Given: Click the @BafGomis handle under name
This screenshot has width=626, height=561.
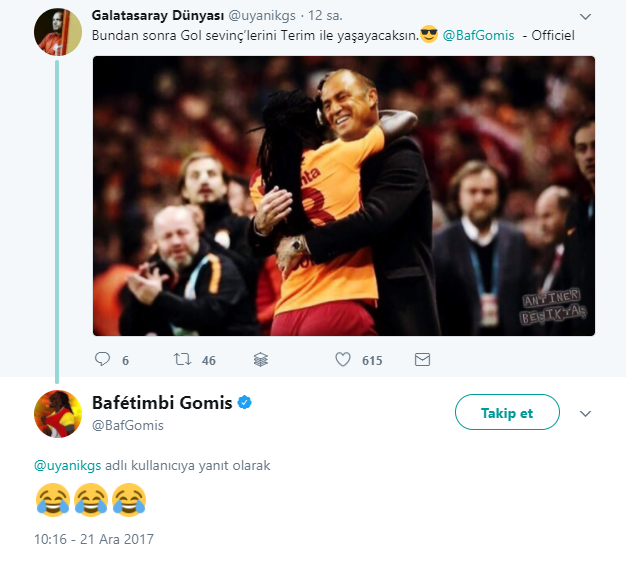Looking at the screenshot, I should [128, 425].
